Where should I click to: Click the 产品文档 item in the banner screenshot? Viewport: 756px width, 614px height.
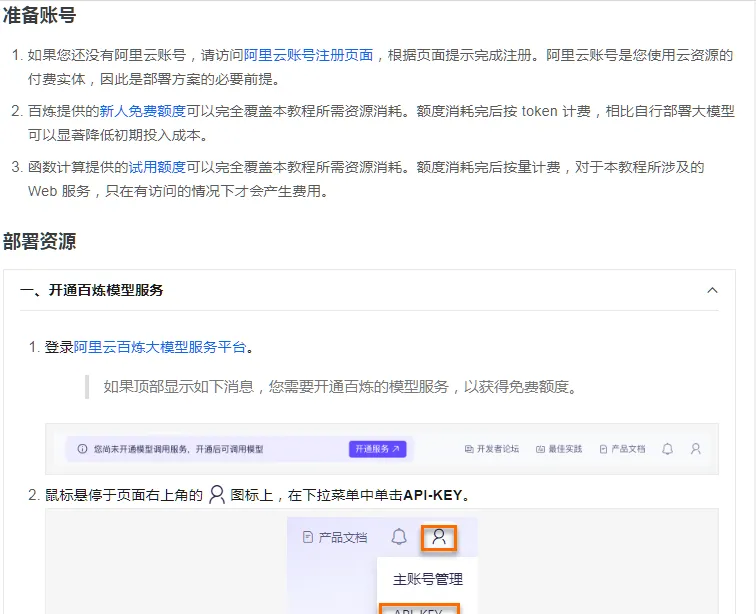(622, 449)
